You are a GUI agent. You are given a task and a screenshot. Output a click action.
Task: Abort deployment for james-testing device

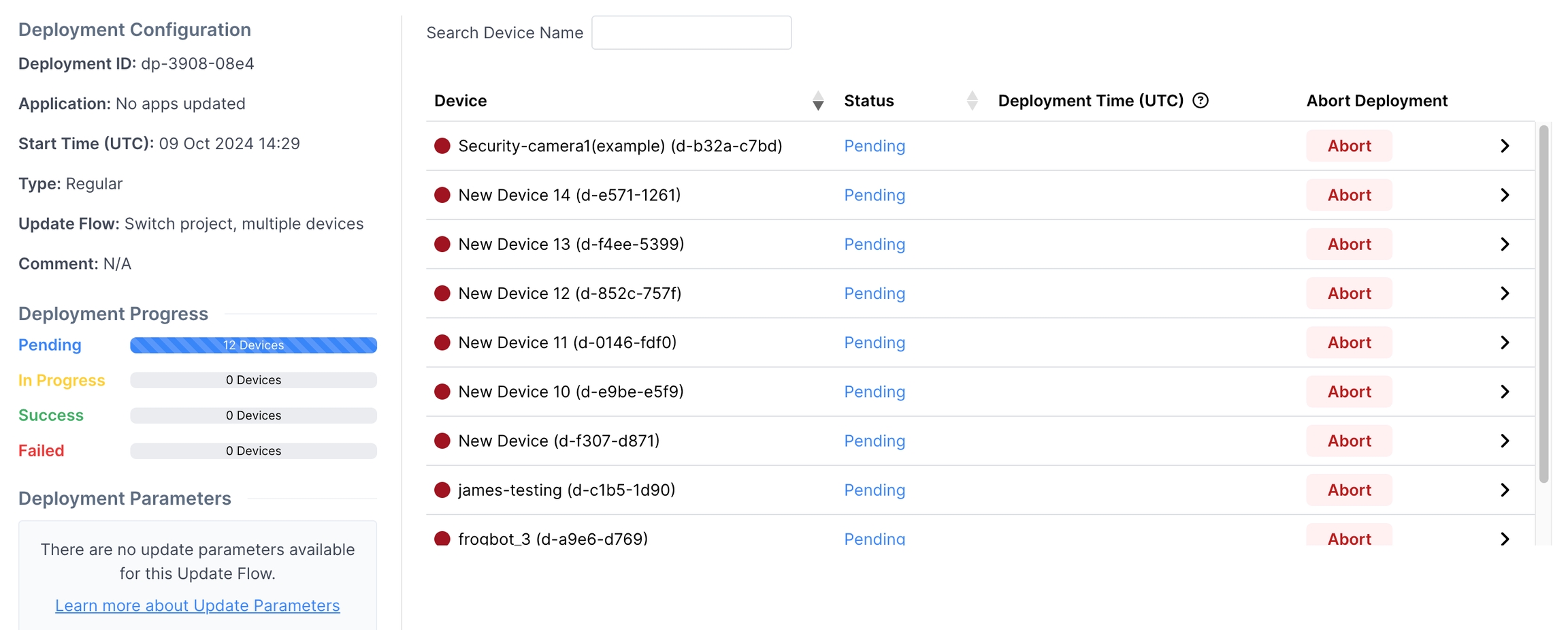pyautogui.click(x=1349, y=490)
